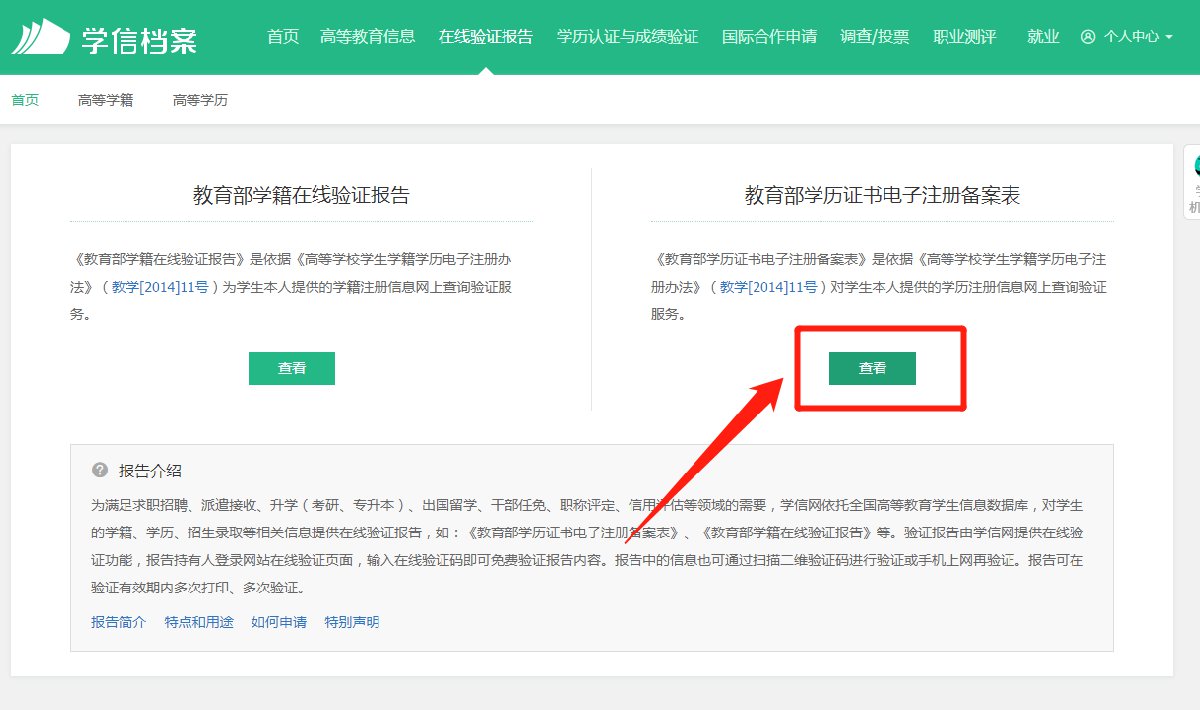Go to 职业测评 in the navigation

tap(964, 37)
